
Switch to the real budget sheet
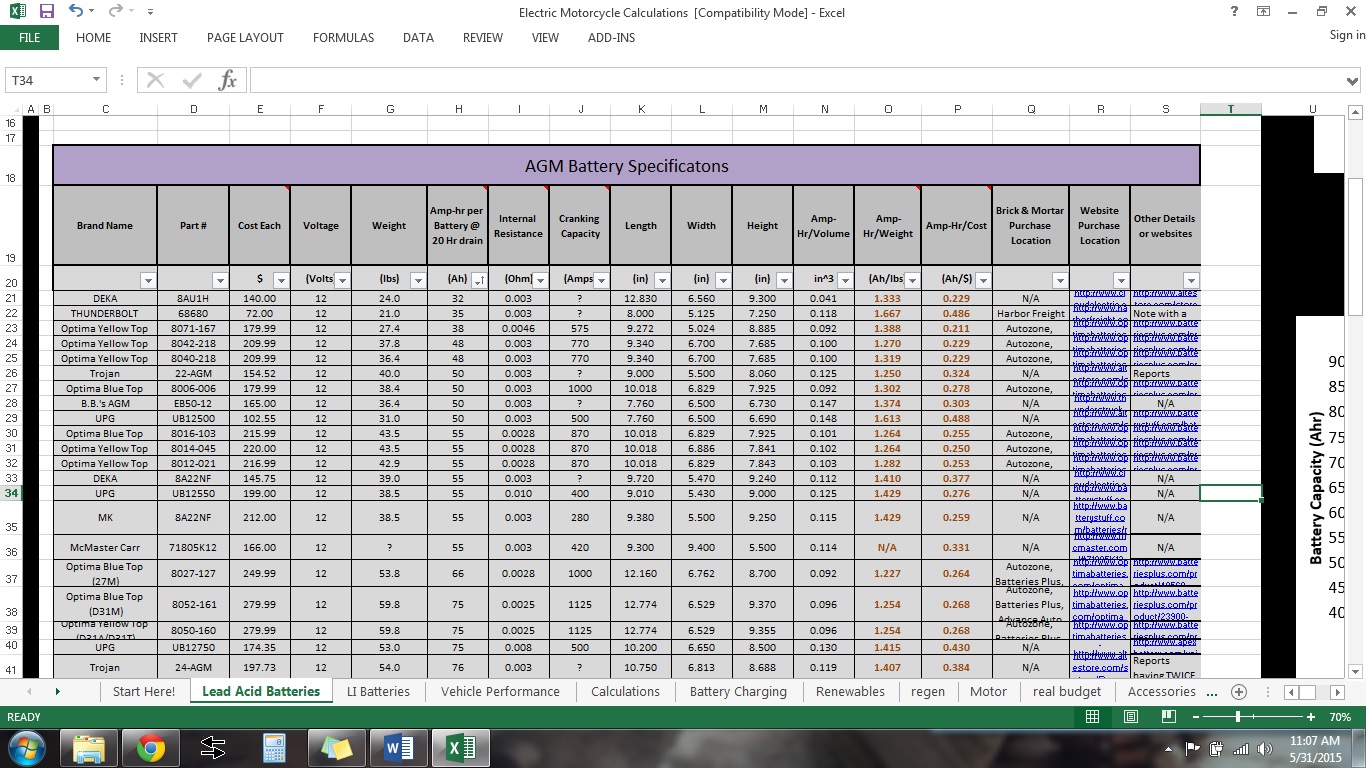coord(1067,691)
